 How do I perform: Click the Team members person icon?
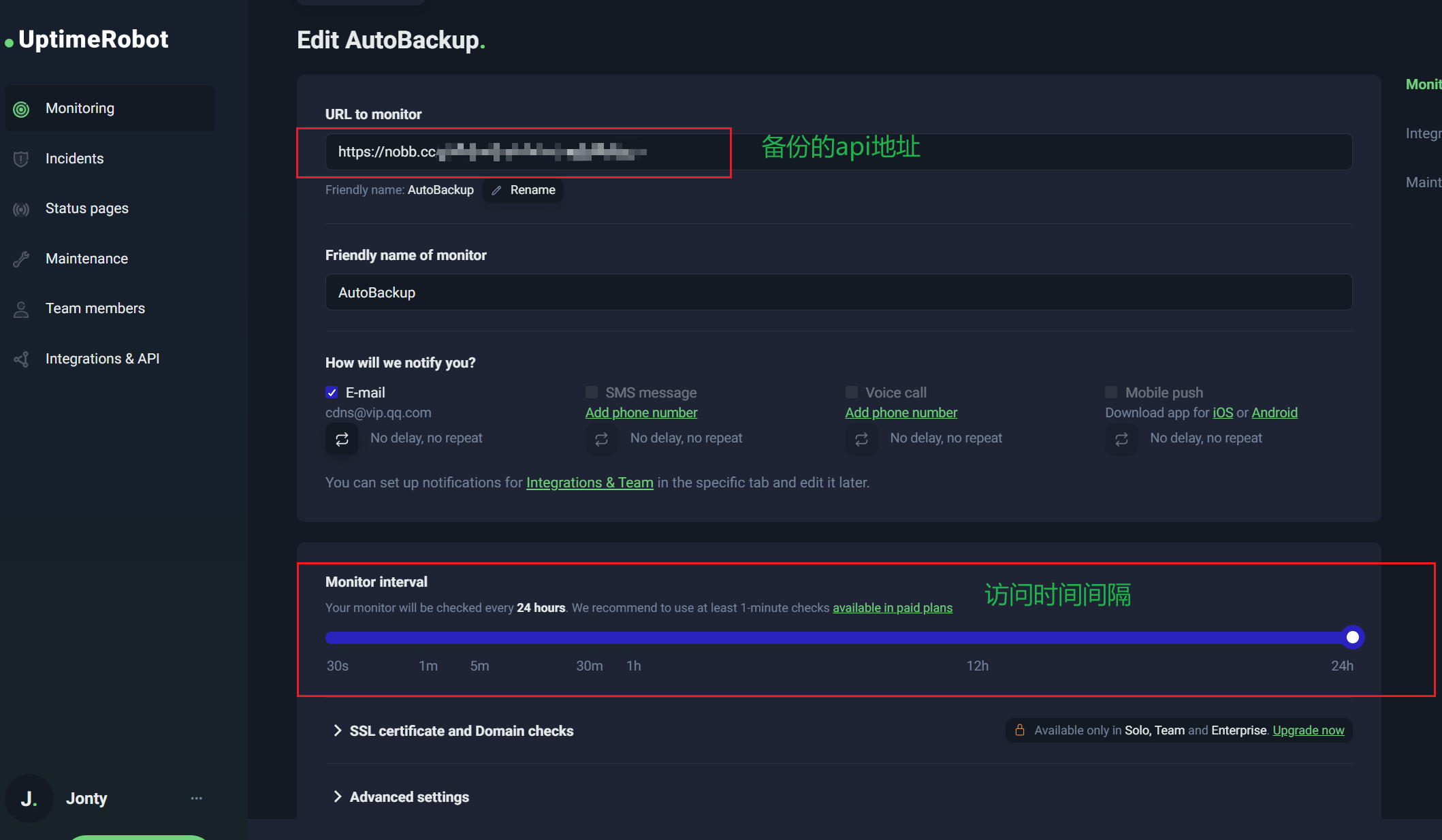point(21,309)
